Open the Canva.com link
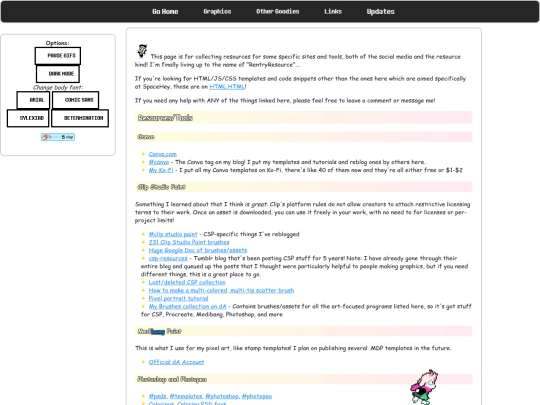 coord(163,154)
